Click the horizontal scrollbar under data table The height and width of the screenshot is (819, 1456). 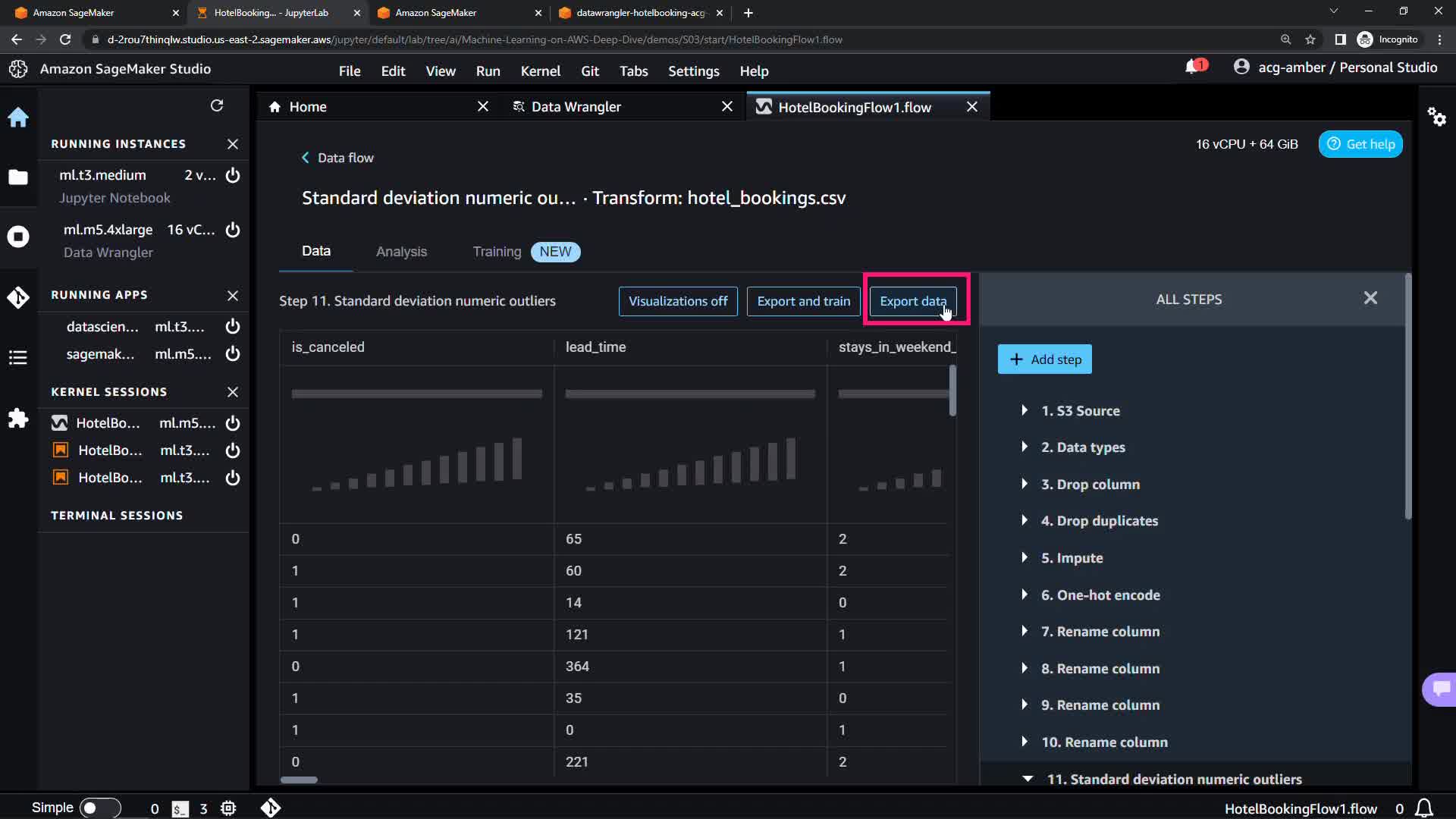pos(300,780)
